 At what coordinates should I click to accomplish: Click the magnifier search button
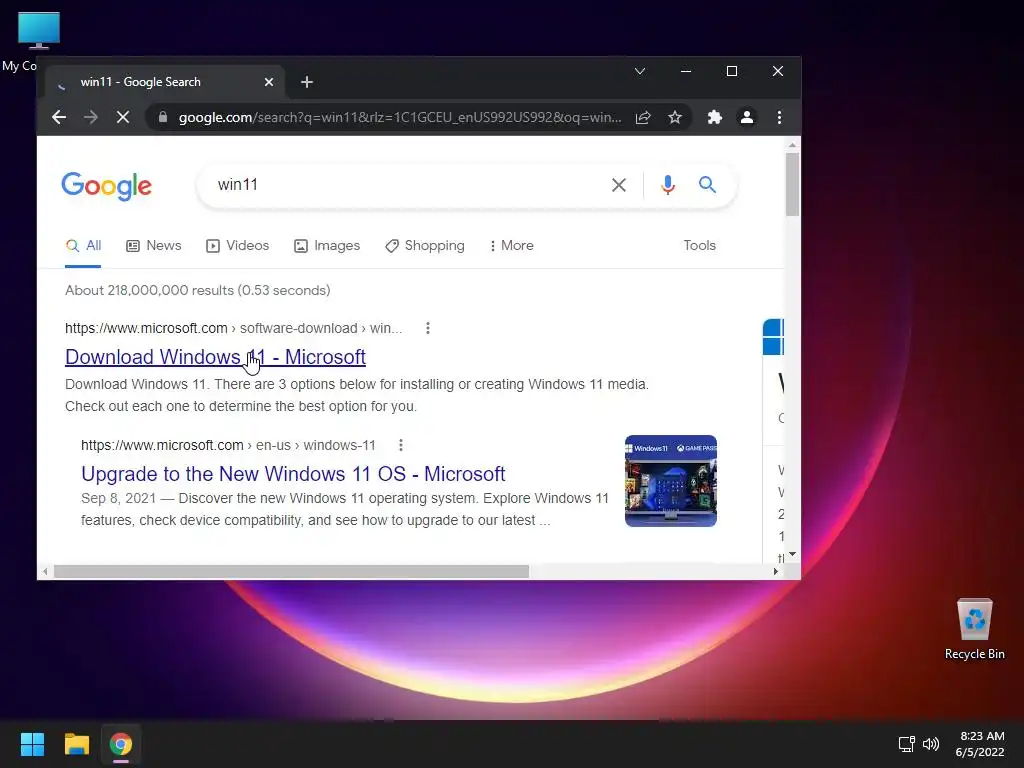[x=707, y=185]
